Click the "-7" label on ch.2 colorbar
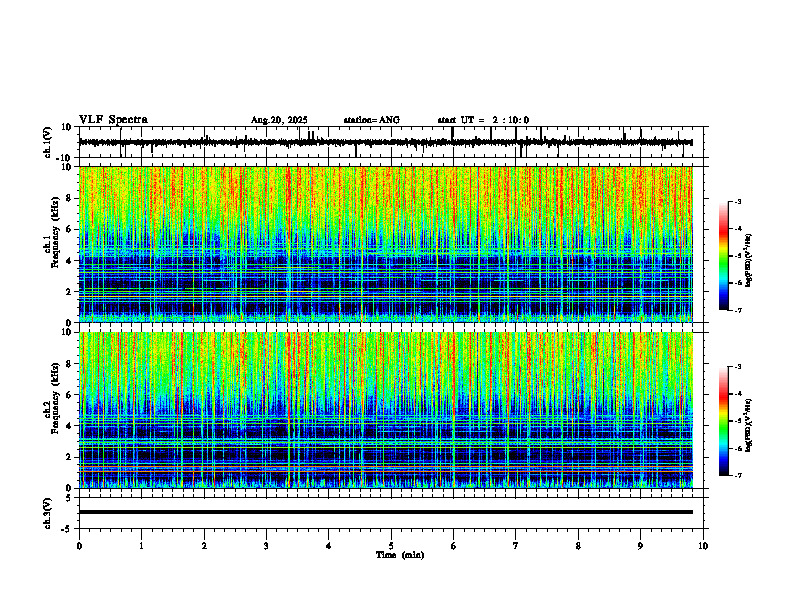The image size is (792, 612). [738, 476]
